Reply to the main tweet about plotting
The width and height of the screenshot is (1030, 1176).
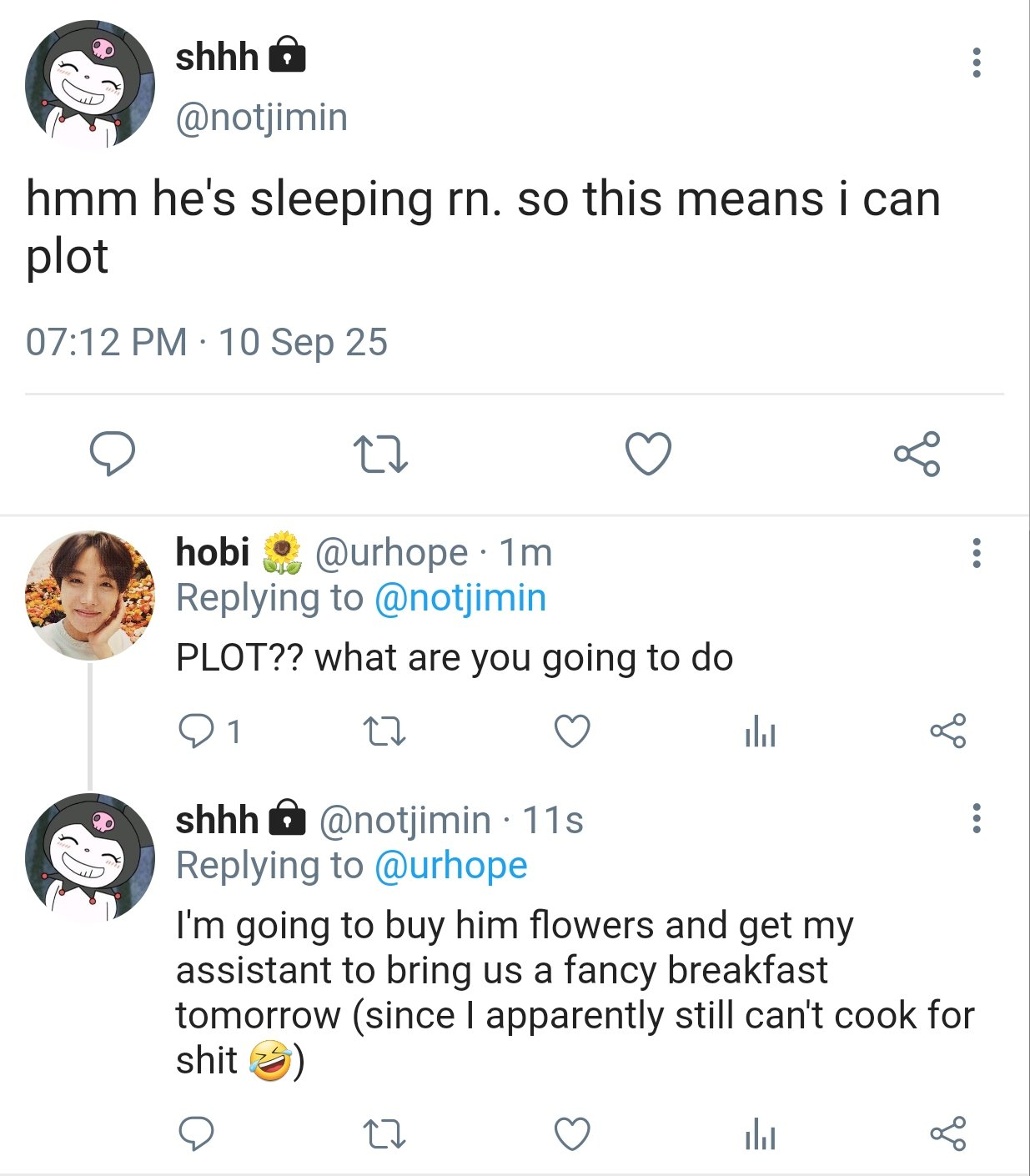113,454
